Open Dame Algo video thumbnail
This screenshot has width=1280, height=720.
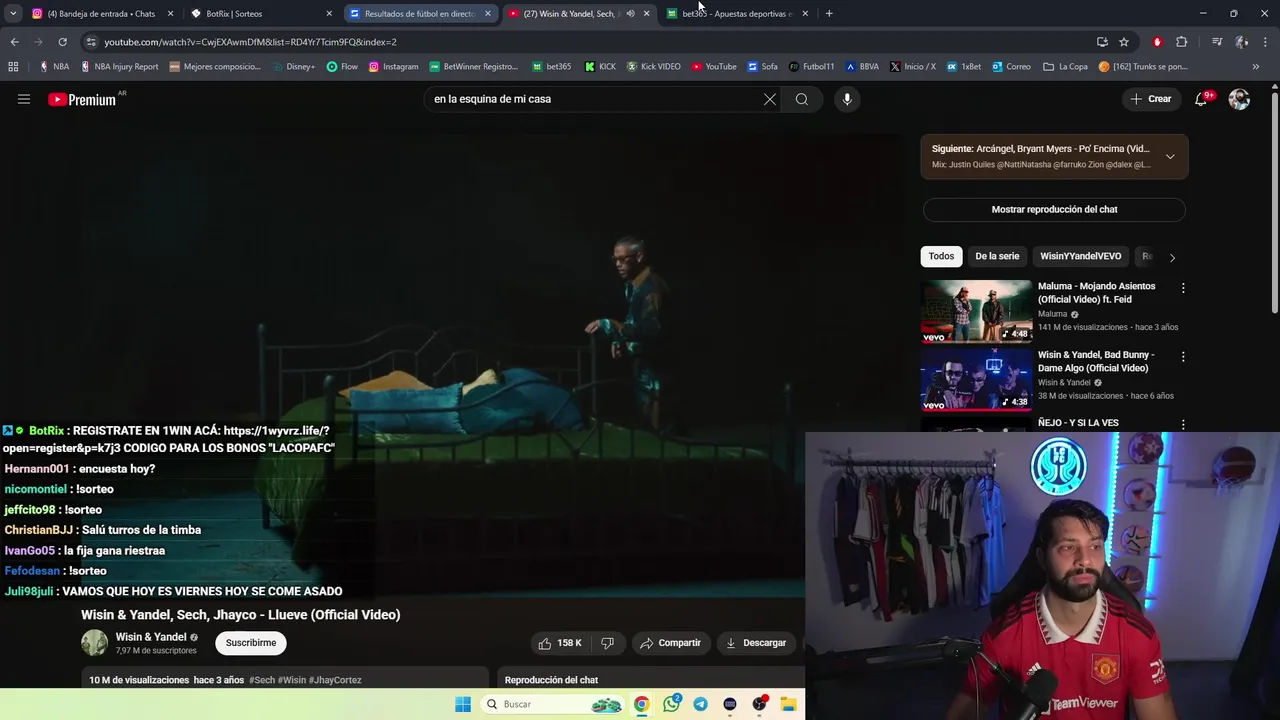pos(976,379)
